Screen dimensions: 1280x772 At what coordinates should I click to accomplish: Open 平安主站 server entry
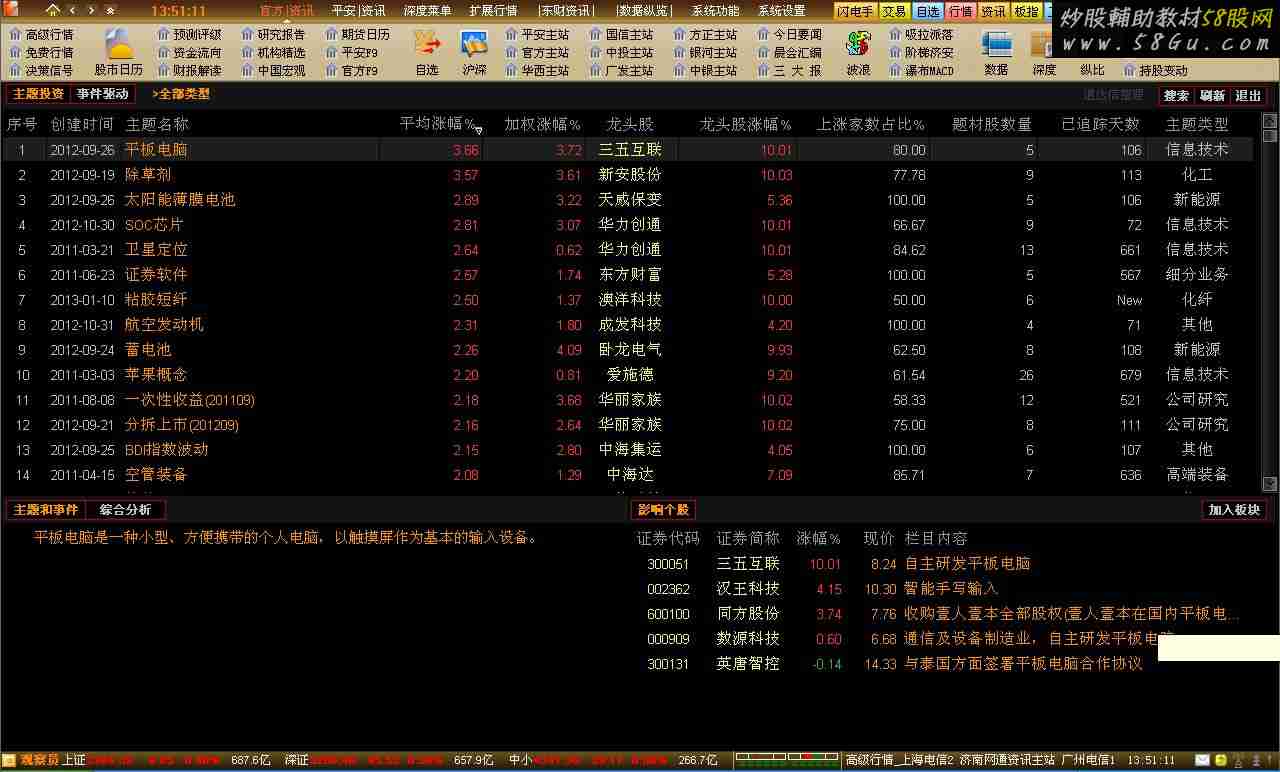point(538,34)
